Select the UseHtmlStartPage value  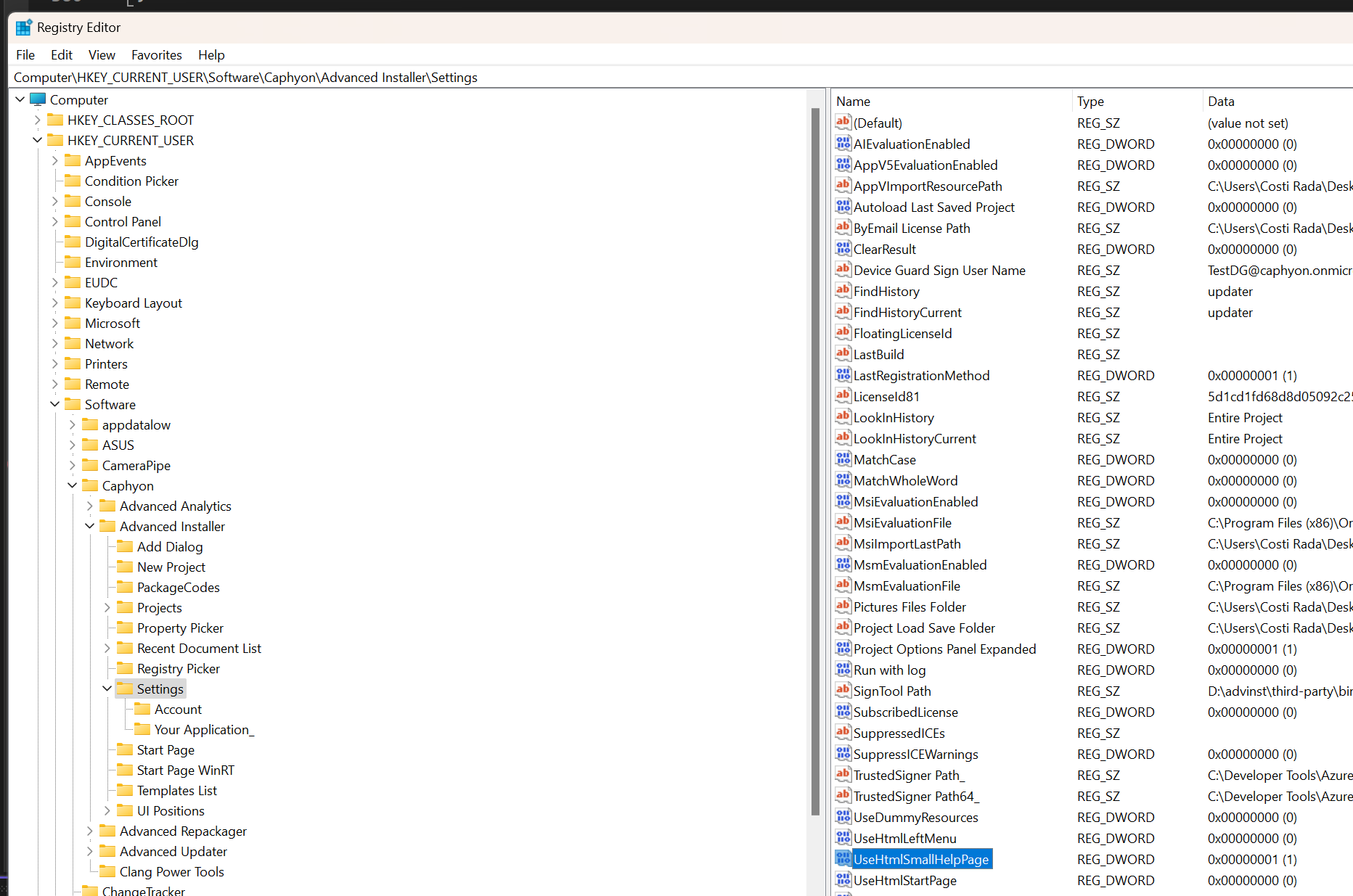tap(905, 880)
